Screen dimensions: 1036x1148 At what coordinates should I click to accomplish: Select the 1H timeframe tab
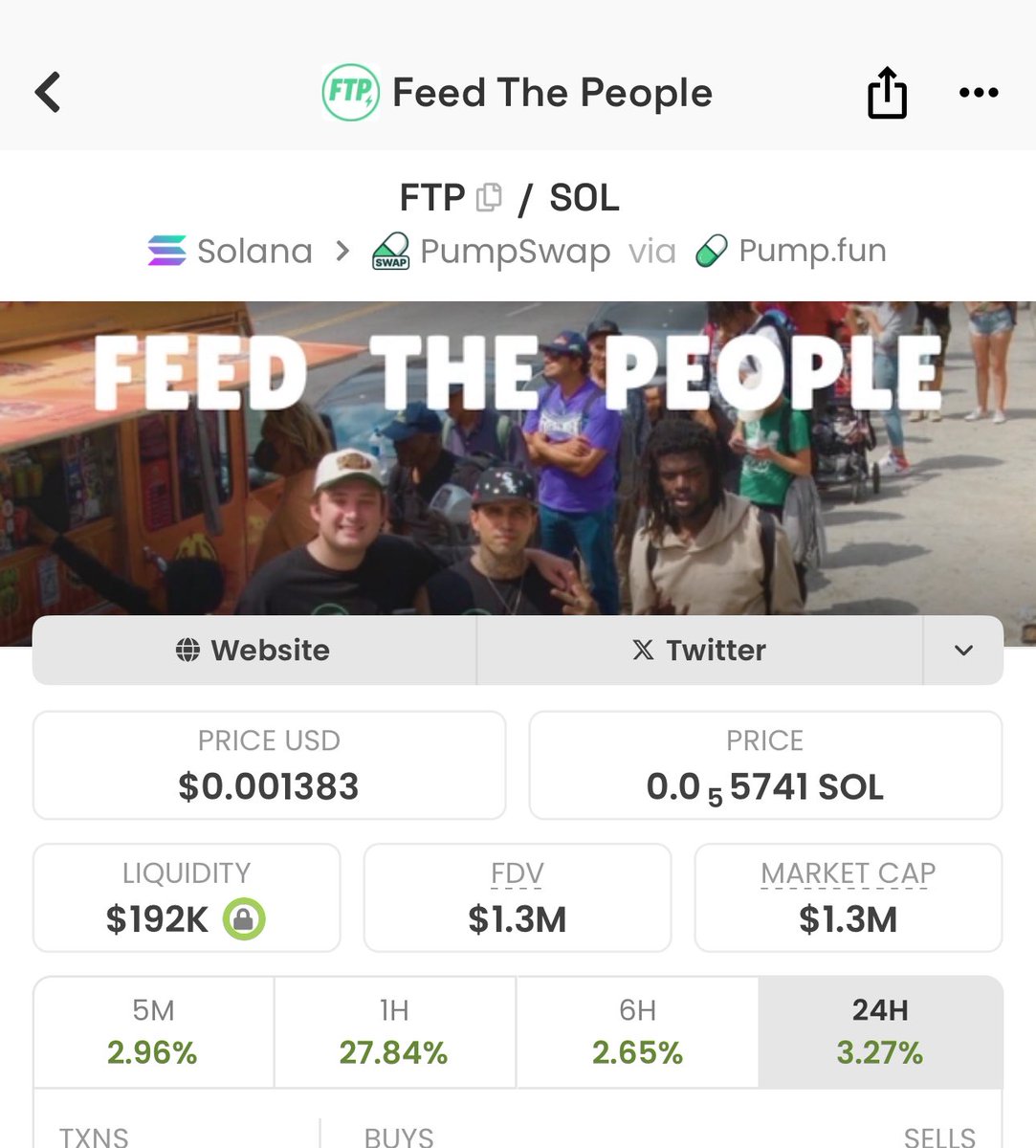394,1031
